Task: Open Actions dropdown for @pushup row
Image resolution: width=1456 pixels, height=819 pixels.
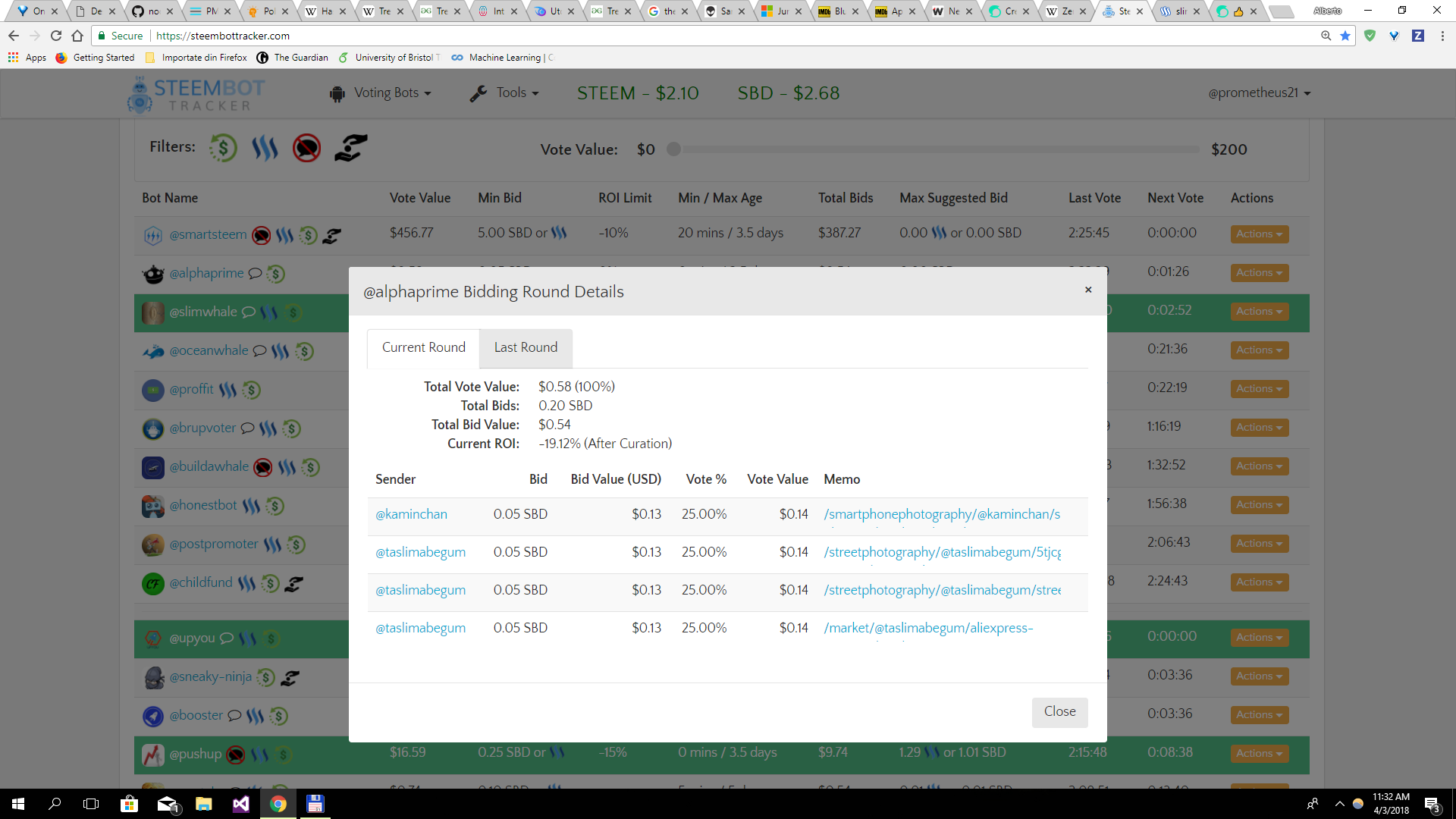Action: 1259,754
